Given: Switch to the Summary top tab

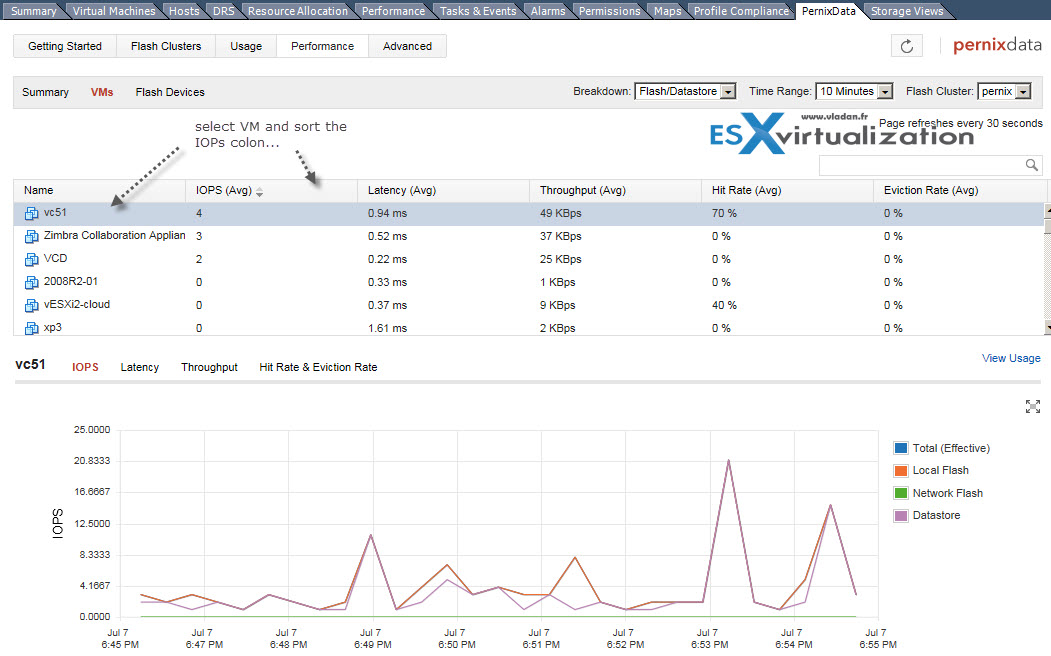Looking at the screenshot, I should click(34, 11).
